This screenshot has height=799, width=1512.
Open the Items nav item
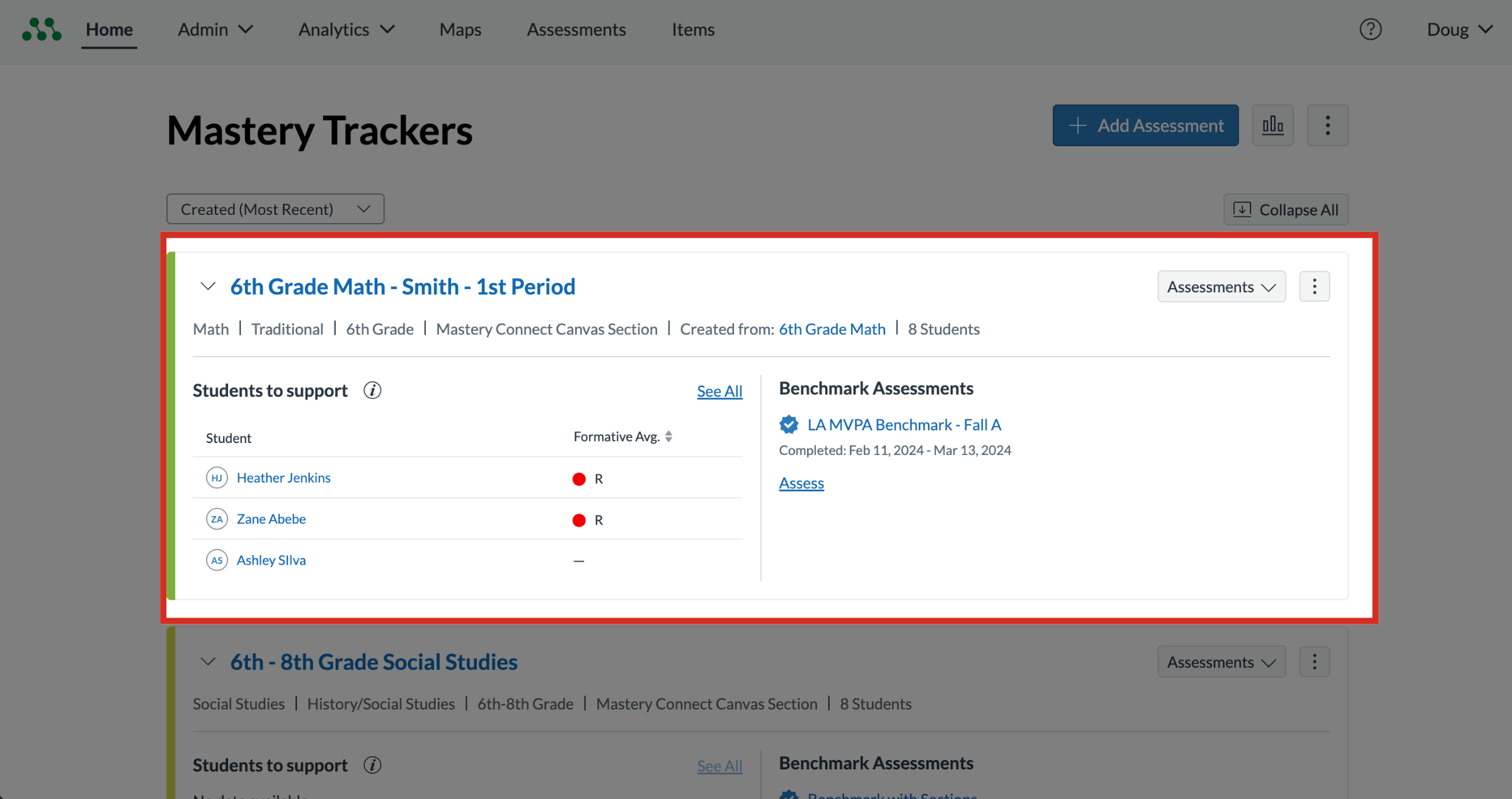tap(693, 30)
